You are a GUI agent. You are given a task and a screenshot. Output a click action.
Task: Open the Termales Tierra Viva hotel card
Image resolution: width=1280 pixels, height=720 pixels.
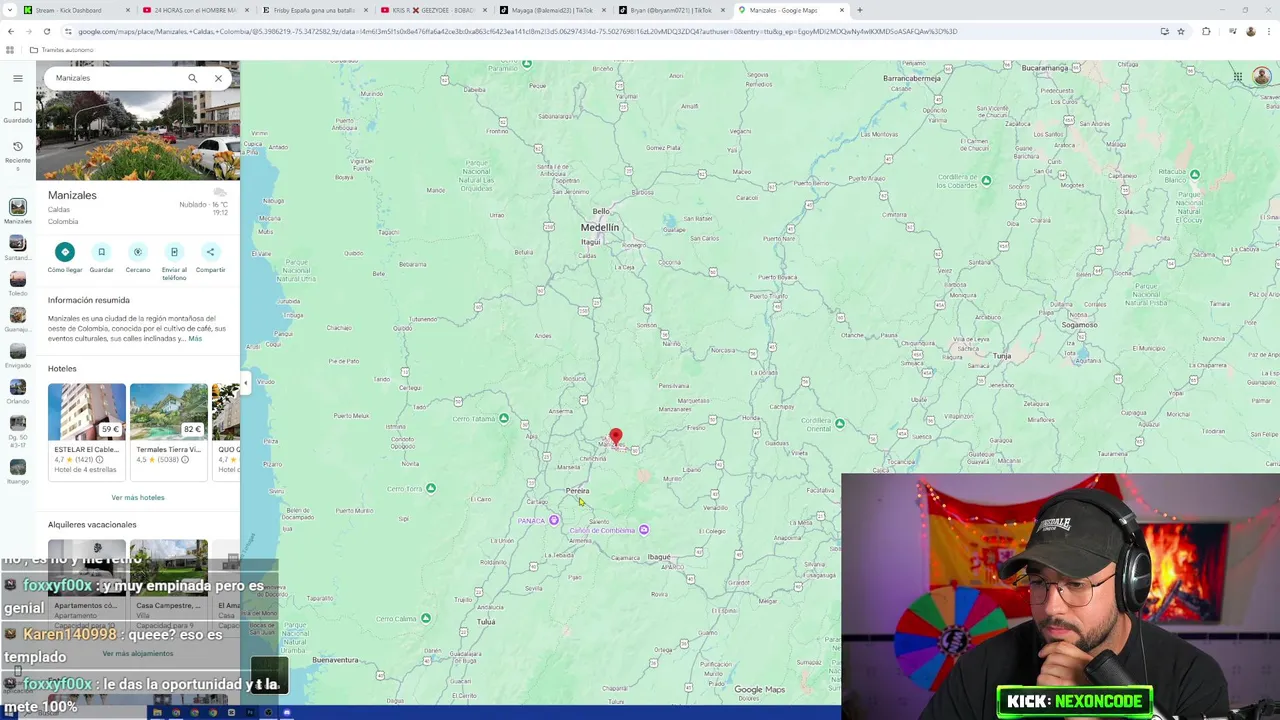pyautogui.click(x=168, y=430)
